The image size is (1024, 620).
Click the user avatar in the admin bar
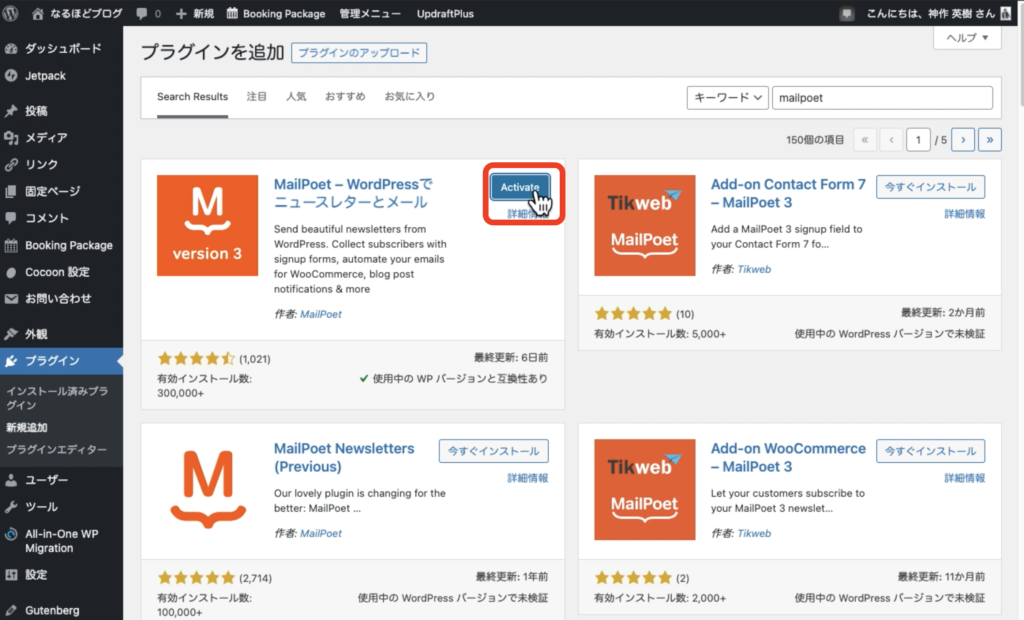coord(1006,13)
